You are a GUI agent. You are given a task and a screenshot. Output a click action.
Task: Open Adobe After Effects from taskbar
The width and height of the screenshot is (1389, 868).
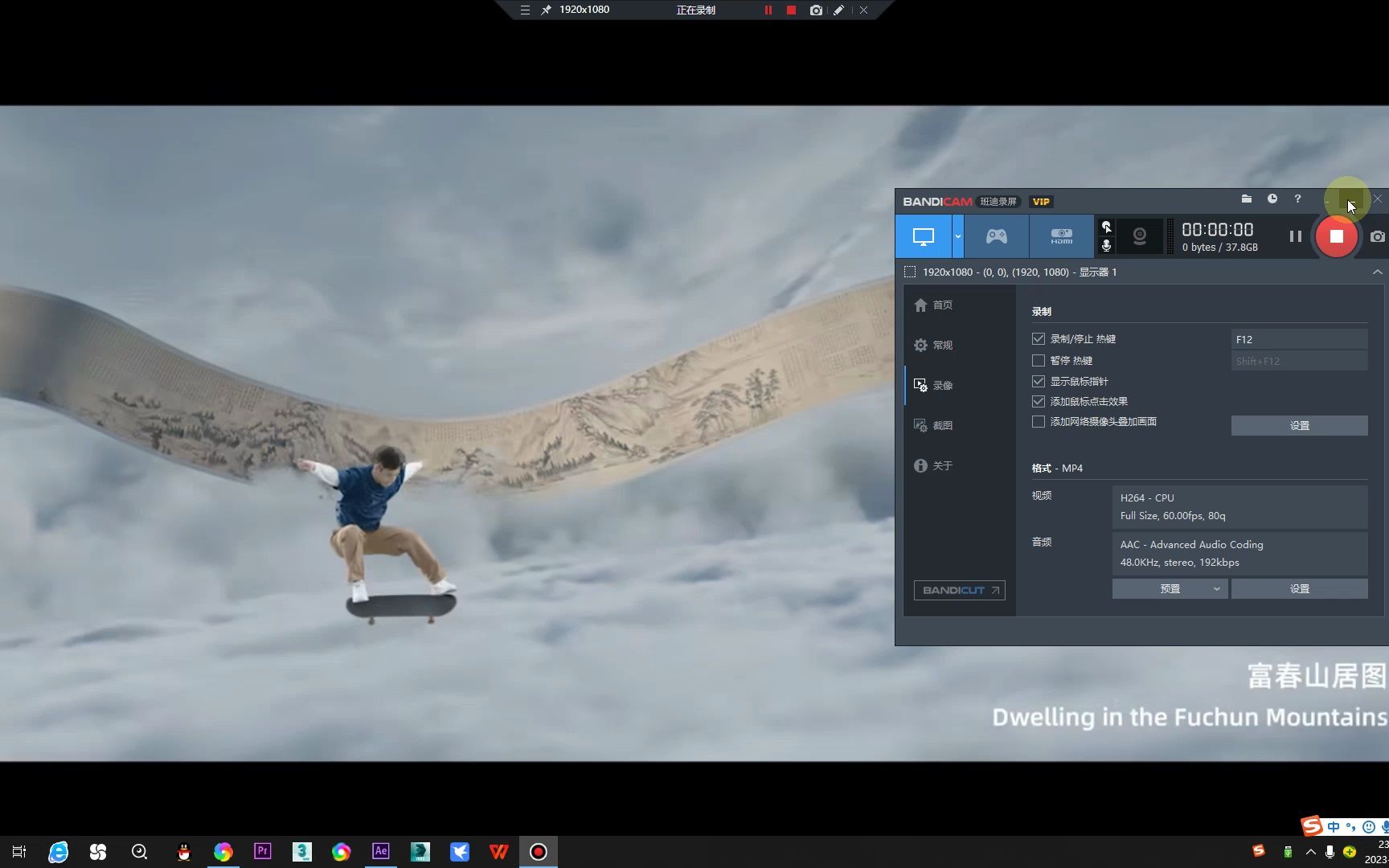pyautogui.click(x=381, y=851)
